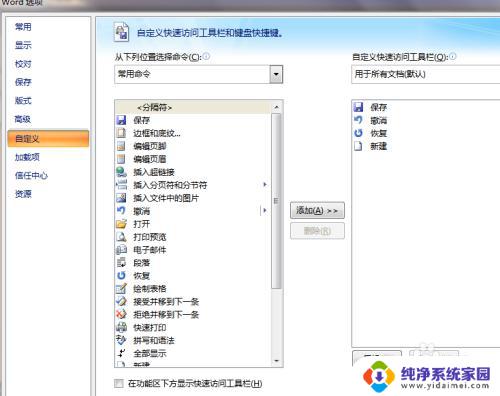
Task: Click the Undo icon in the right toolbar list
Action: coord(358,120)
